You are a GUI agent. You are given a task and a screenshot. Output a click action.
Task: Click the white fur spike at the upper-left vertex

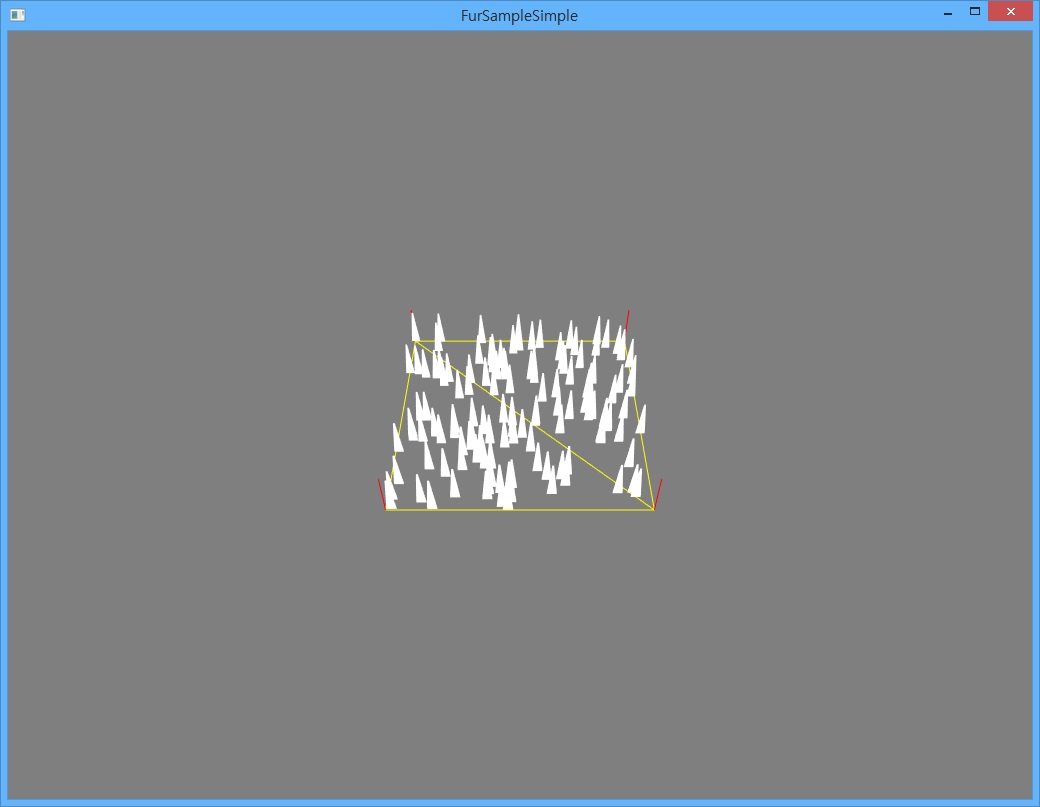[415, 327]
